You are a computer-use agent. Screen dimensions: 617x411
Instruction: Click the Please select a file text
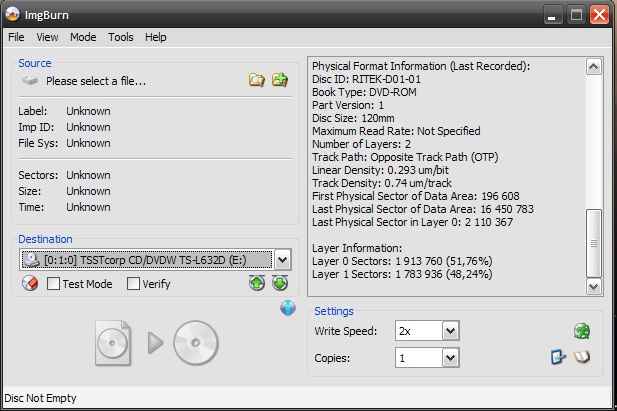point(96,81)
